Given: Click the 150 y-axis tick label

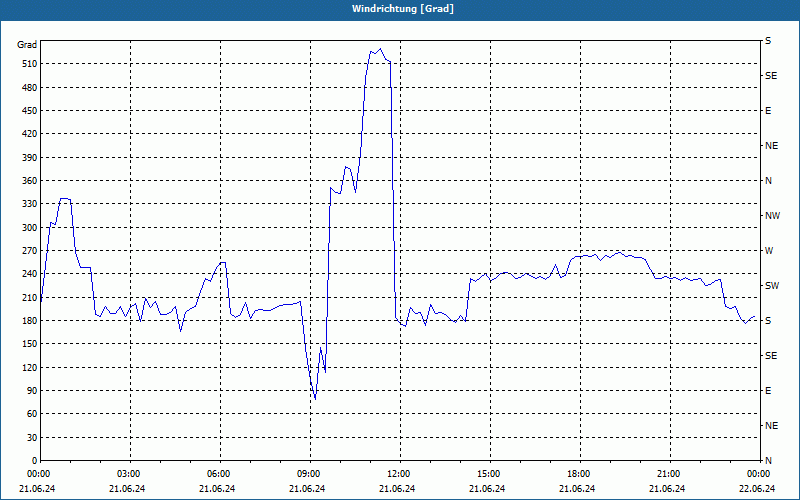Looking at the screenshot, I should pos(29,343).
